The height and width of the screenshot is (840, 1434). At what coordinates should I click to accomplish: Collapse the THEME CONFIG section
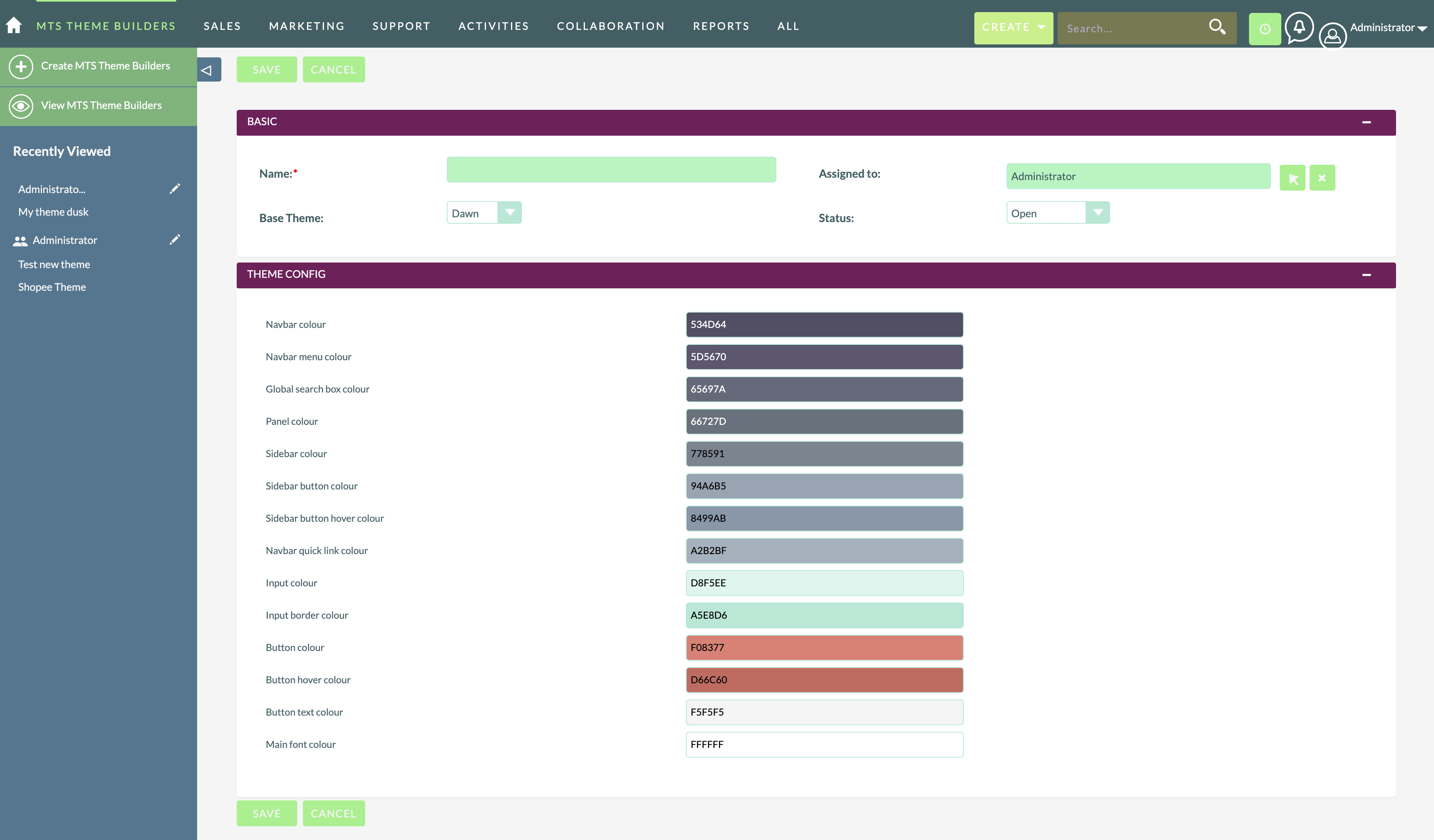point(1367,273)
